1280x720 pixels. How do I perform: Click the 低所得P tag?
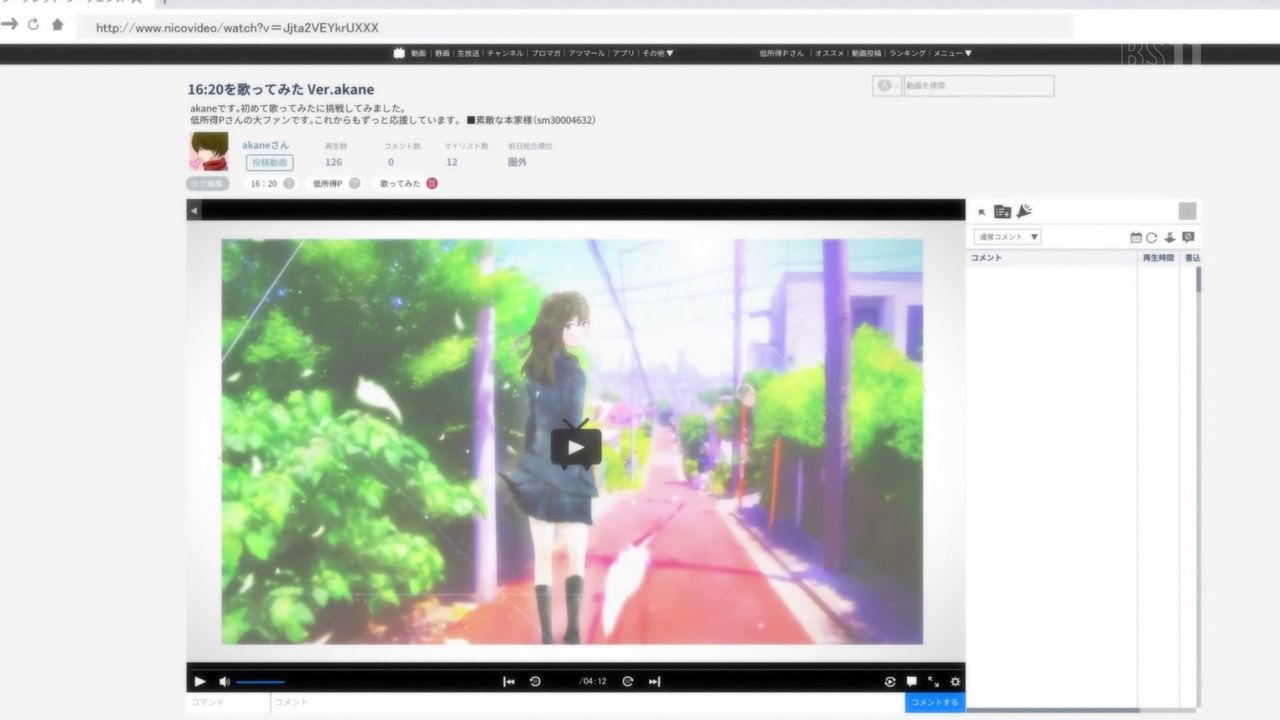(328, 184)
